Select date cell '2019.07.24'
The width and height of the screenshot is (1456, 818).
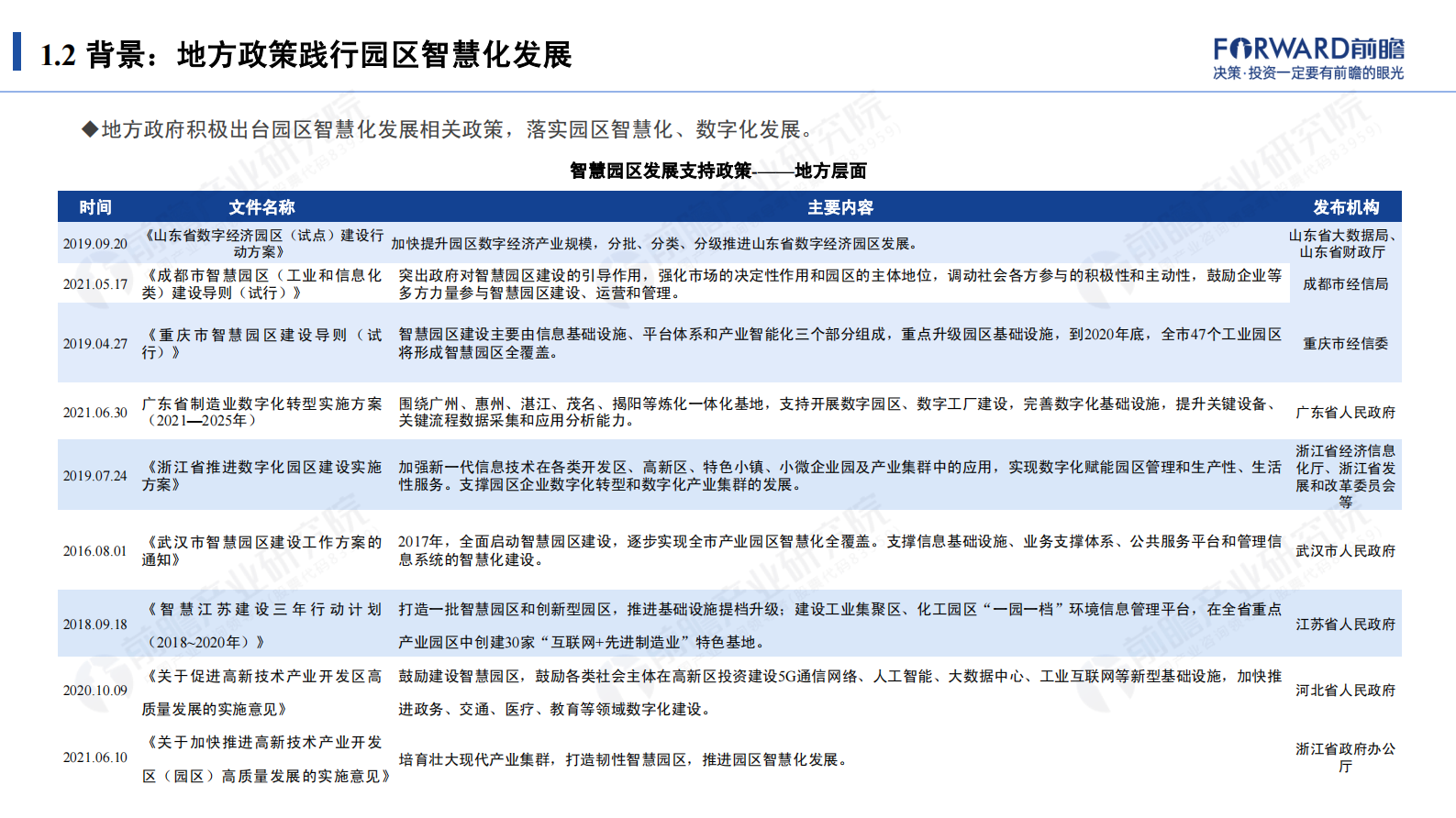point(95,476)
